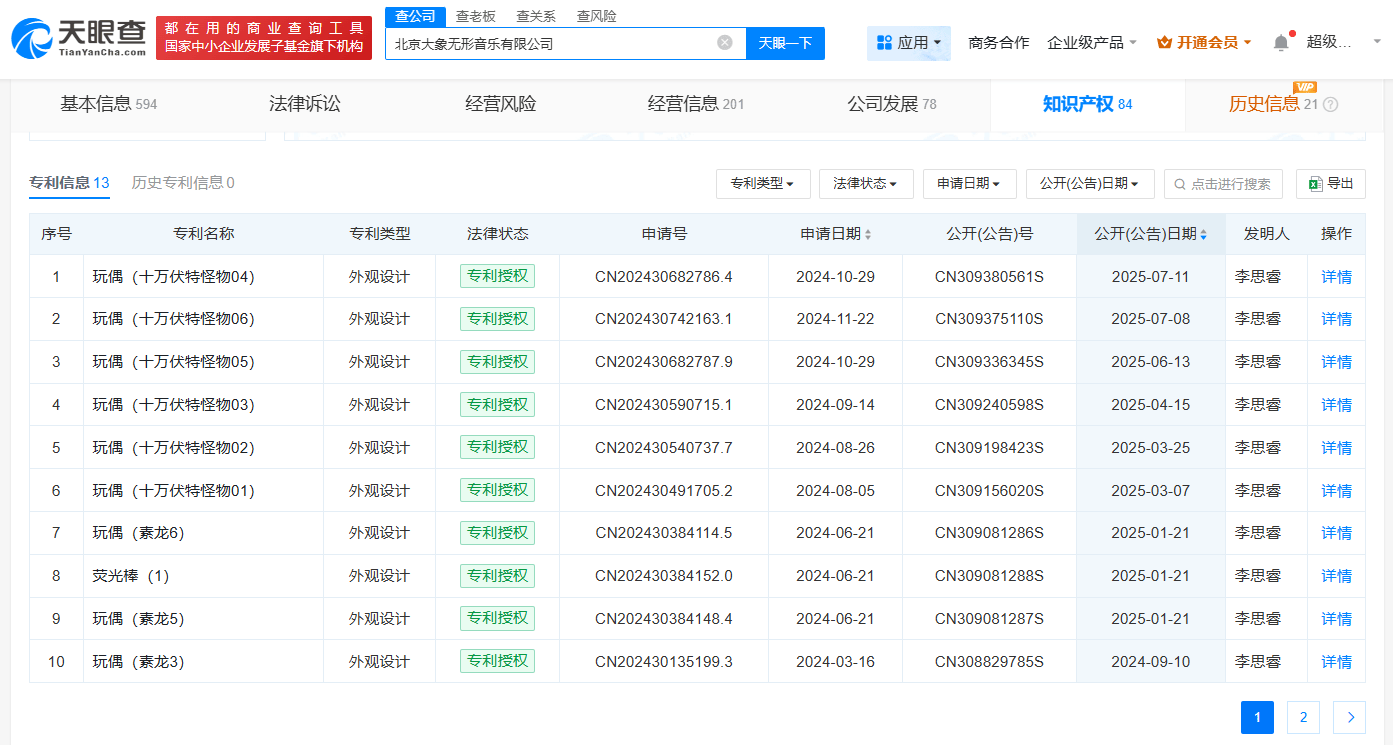This screenshot has height=745, width=1393.
Task: Sort by 公开(公告)日期 column arrows
Action: pyautogui.click(x=1203, y=234)
